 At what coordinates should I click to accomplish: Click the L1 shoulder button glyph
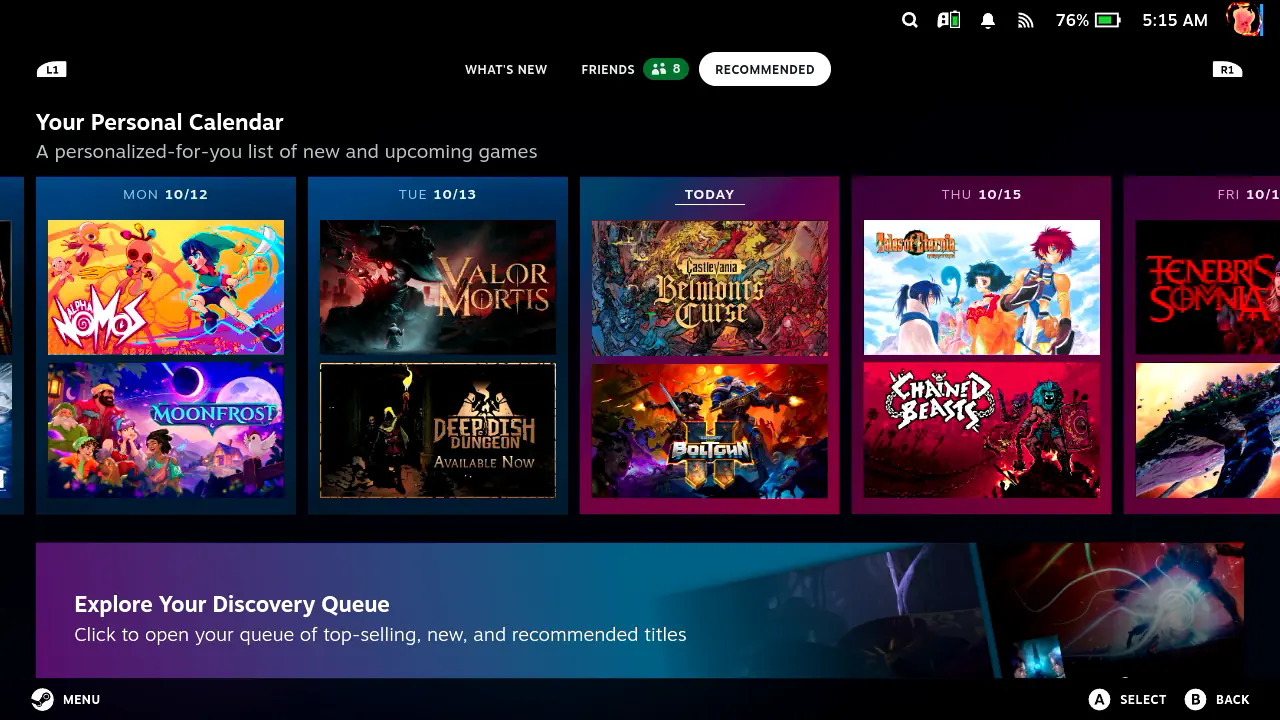click(x=52, y=69)
